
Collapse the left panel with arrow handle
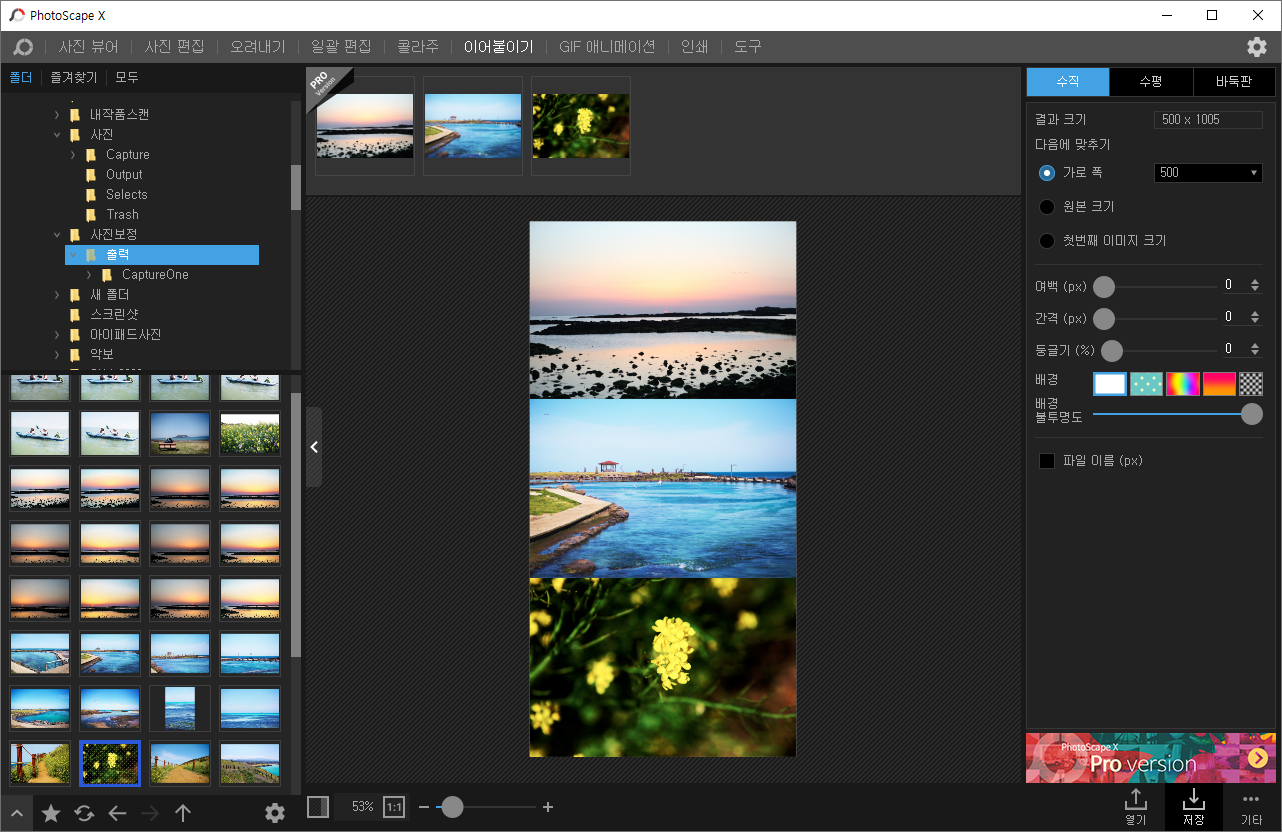tap(314, 447)
